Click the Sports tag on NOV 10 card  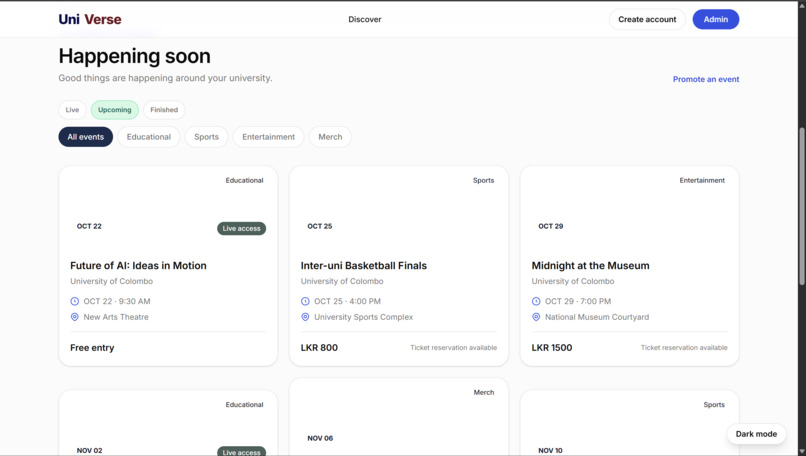(x=714, y=405)
